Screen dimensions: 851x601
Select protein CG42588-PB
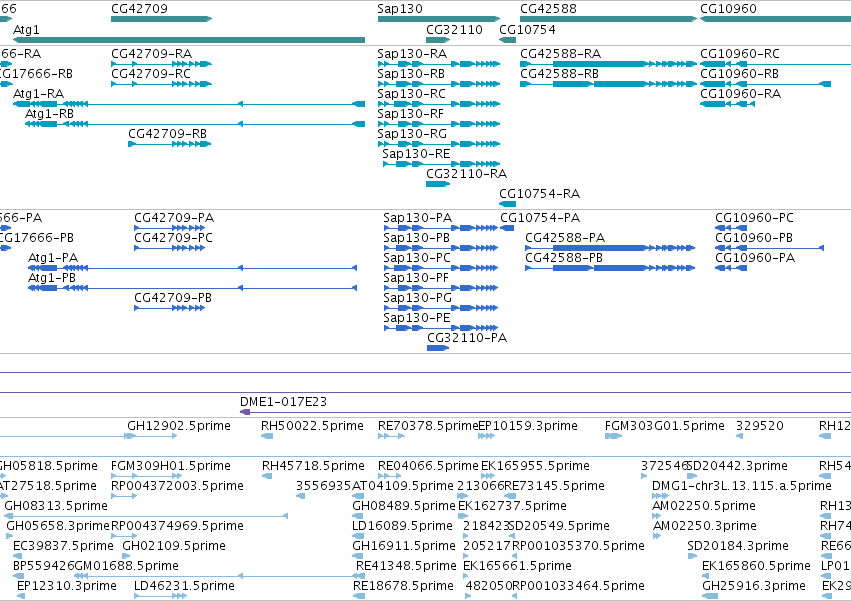tap(610, 268)
